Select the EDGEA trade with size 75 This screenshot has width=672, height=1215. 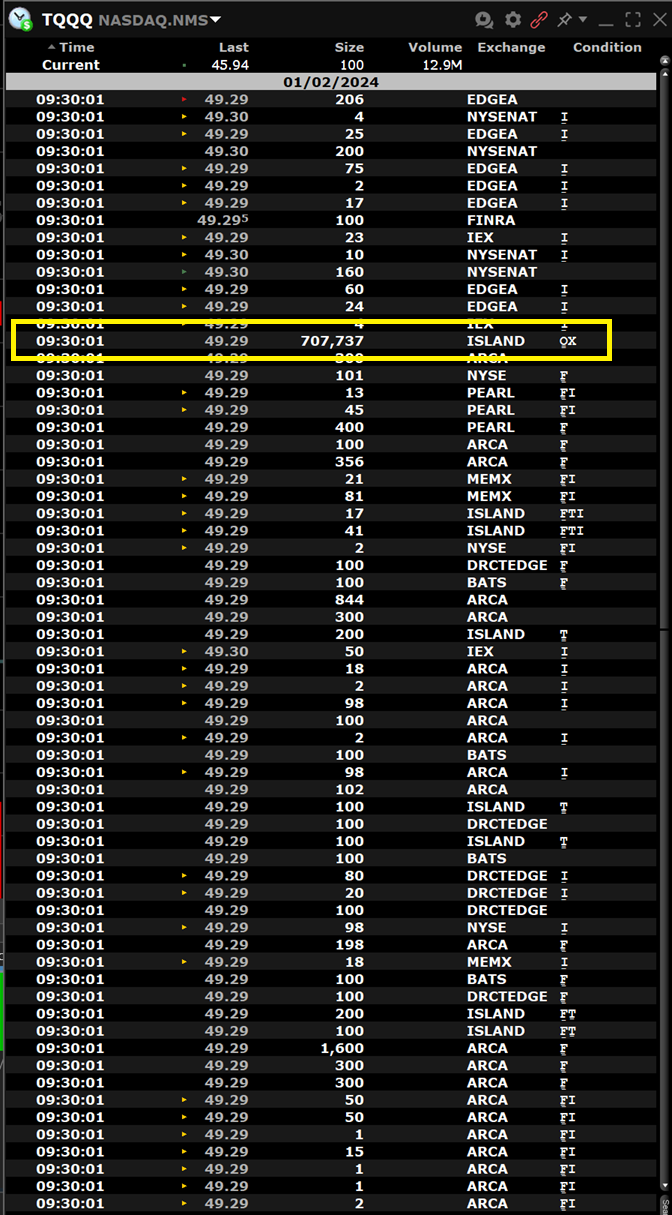pos(331,168)
